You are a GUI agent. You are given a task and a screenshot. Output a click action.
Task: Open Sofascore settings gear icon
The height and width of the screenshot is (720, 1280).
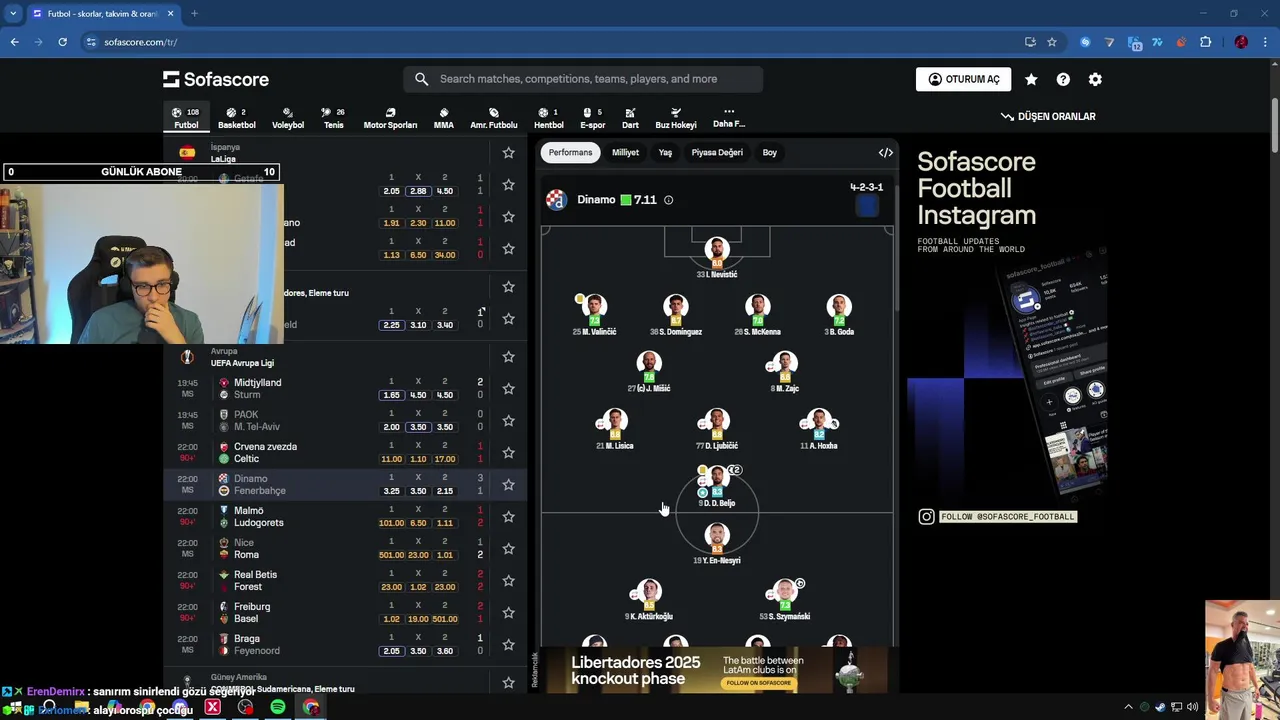[1095, 79]
